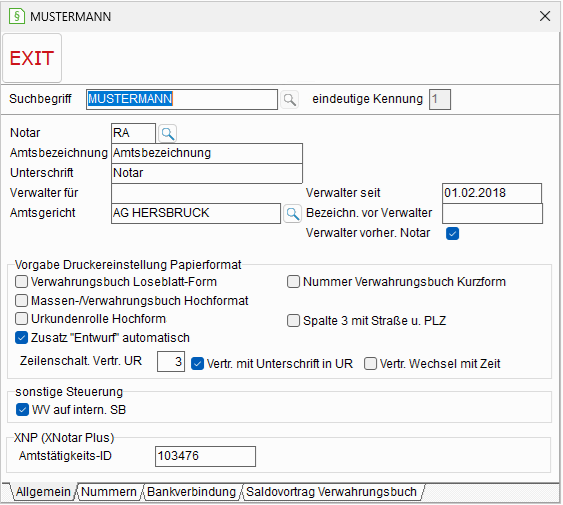Click the Suchbegriff field containing MUSTERMANN
Viewport: 563px width, 505px height.
tap(182, 99)
